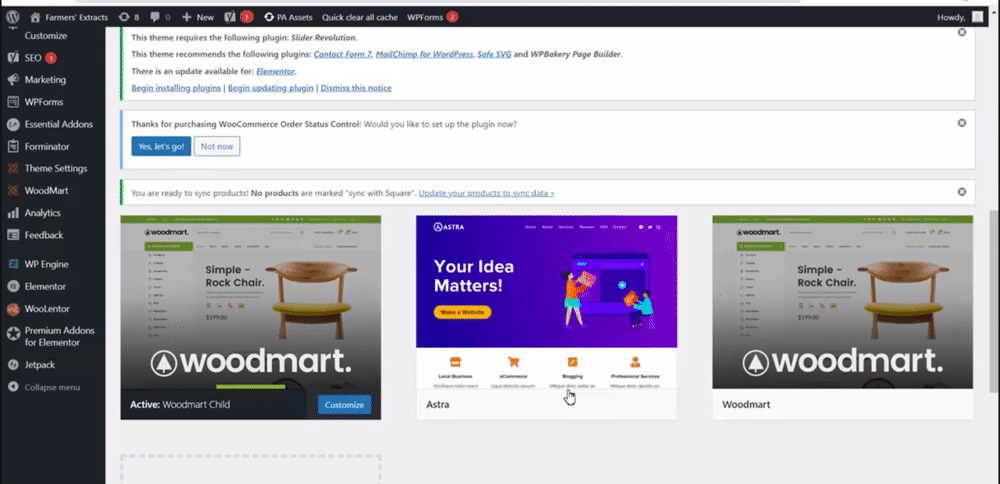1000x484 pixels.
Task: Dismiss the theme plugins notice
Action: (962, 32)
